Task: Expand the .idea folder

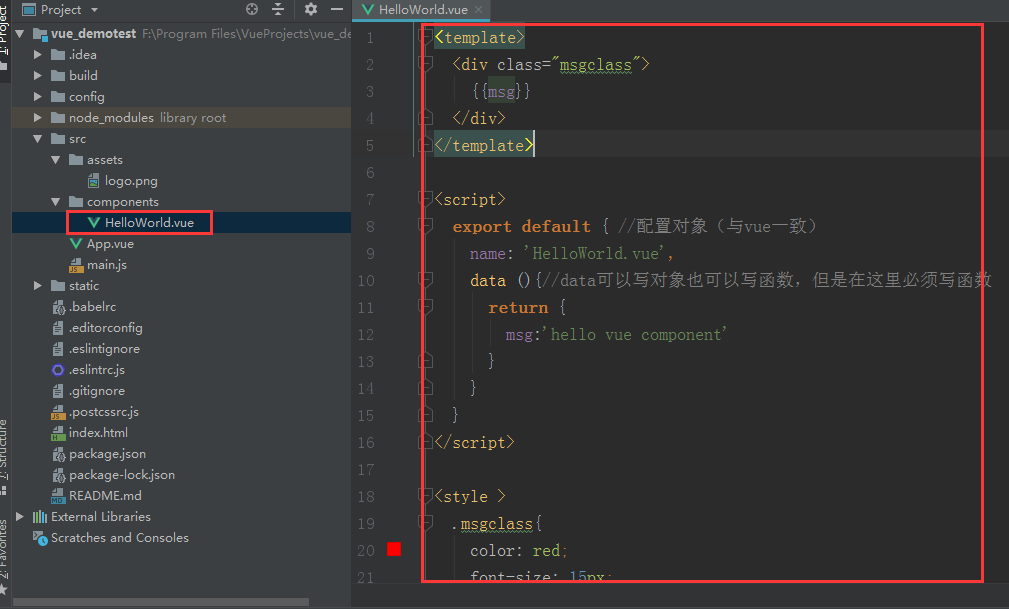Action: coord(37,55)
